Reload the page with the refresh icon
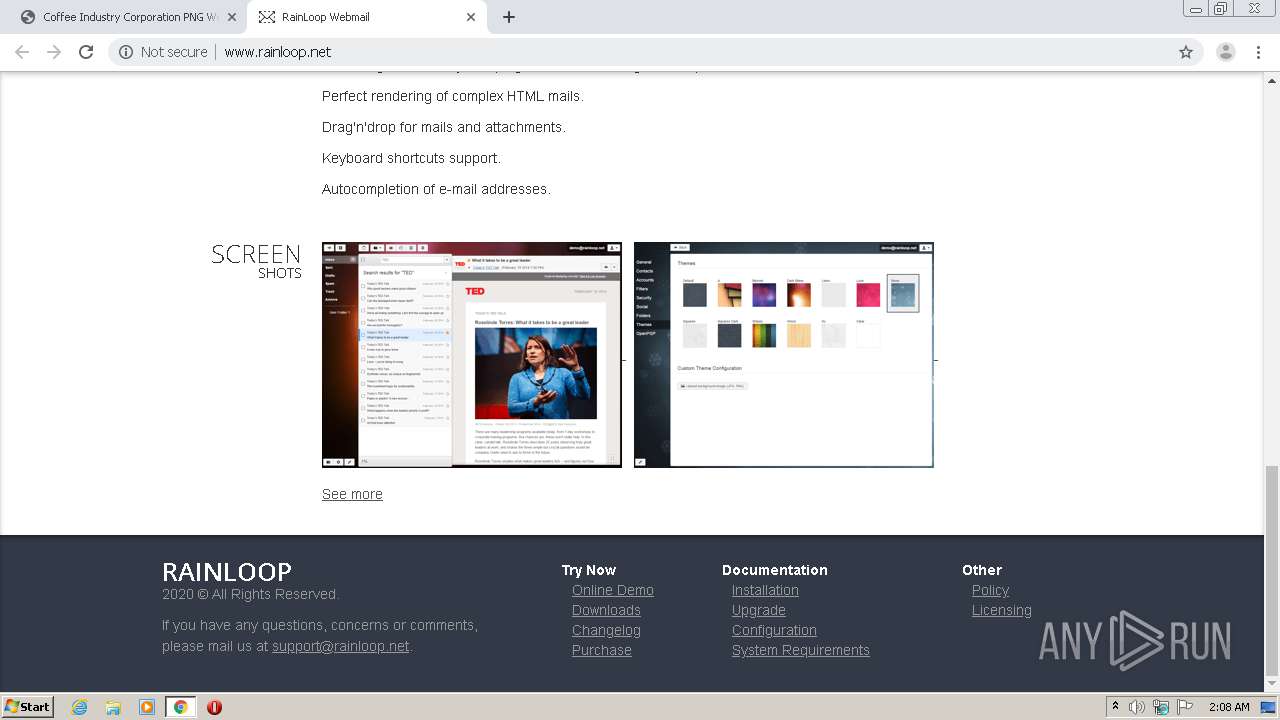 [86, 52]
